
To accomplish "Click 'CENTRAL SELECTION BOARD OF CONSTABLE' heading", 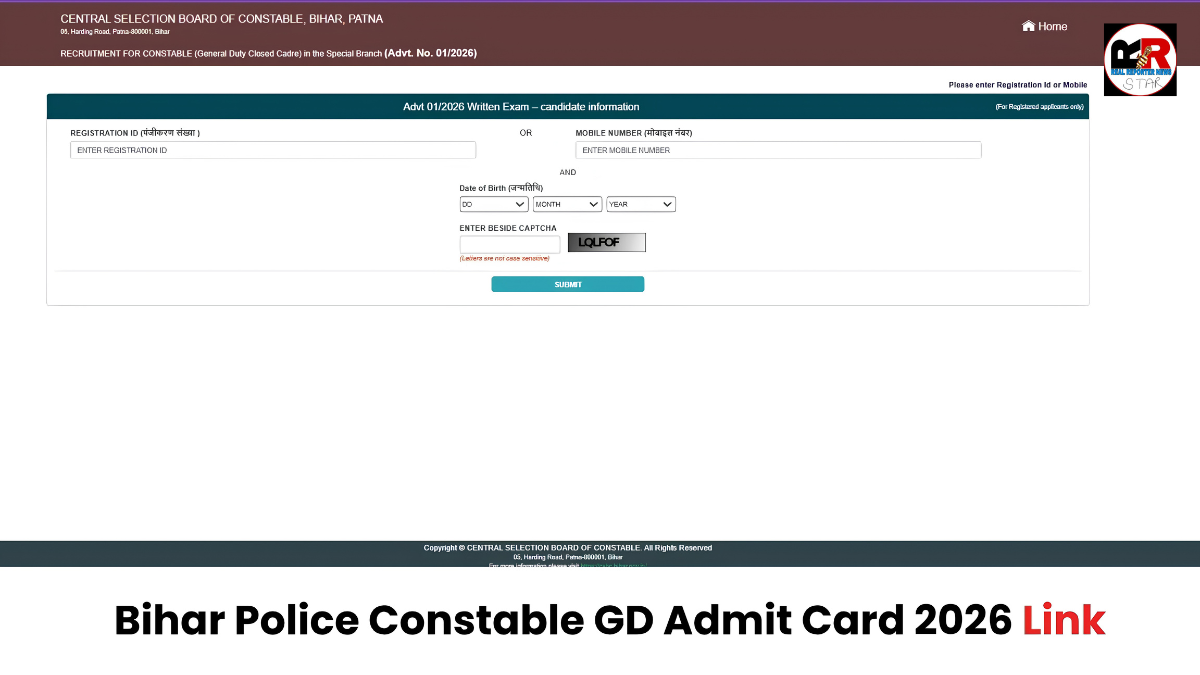I will (221, 19).
